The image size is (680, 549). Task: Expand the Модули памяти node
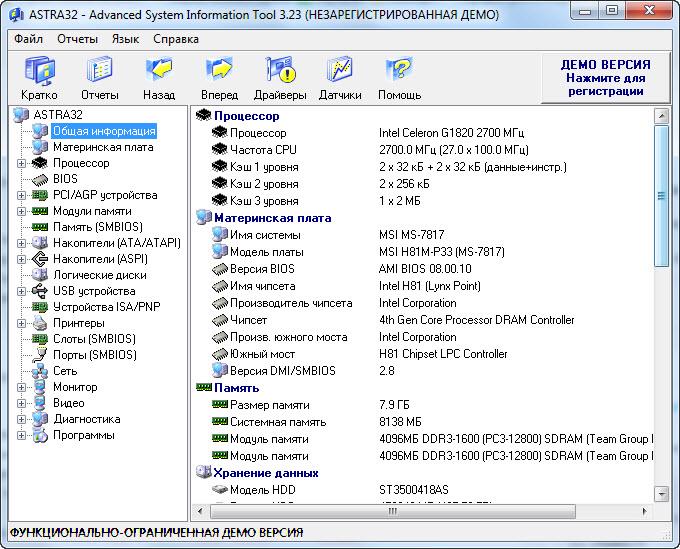(x=21, y=211)
